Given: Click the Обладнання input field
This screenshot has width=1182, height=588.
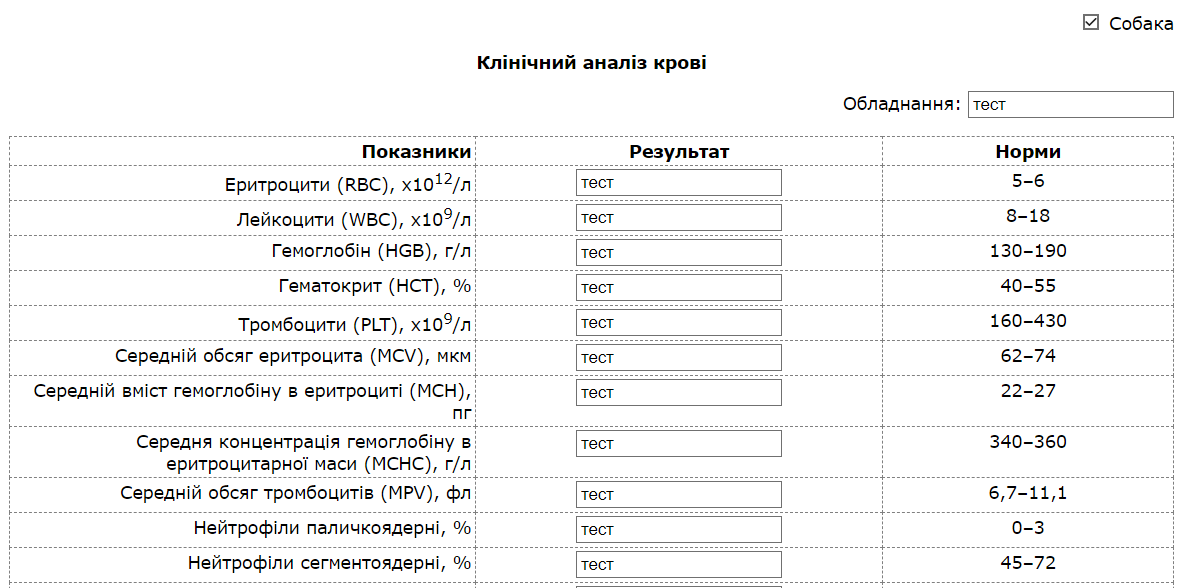Looking at the screenshot, I should point(1070,104).
